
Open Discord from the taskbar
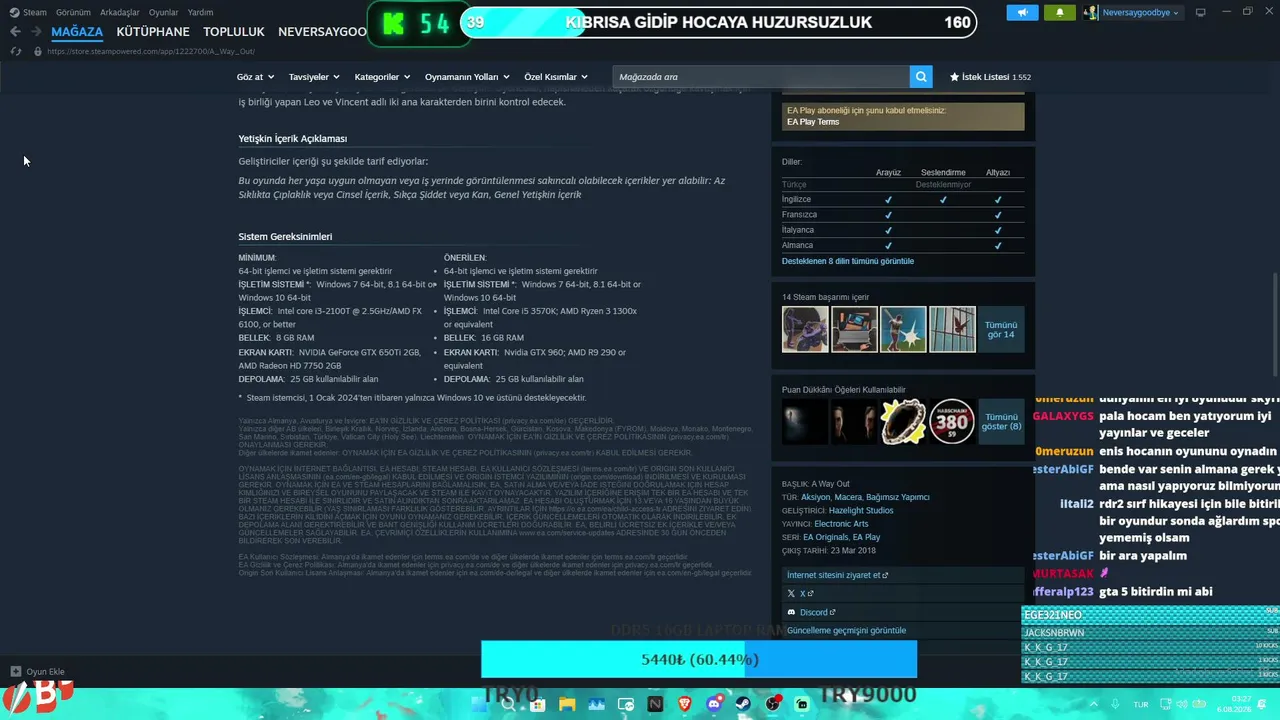pyautogui.click(x=714, y=704)
